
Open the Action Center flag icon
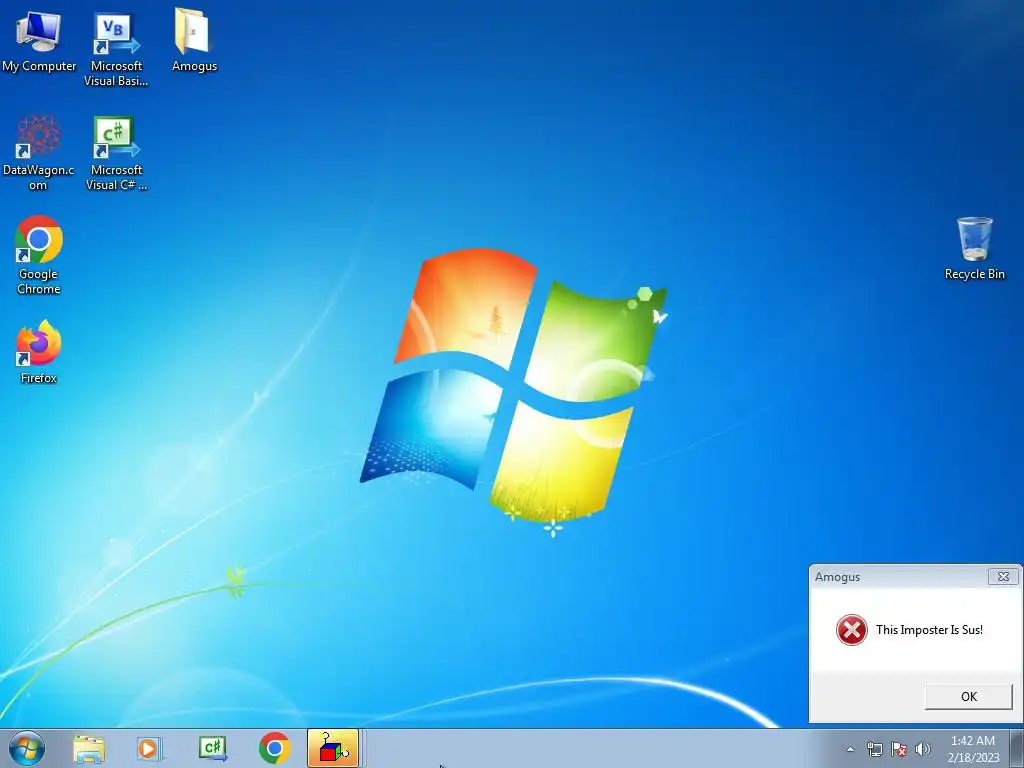point(899,749)
